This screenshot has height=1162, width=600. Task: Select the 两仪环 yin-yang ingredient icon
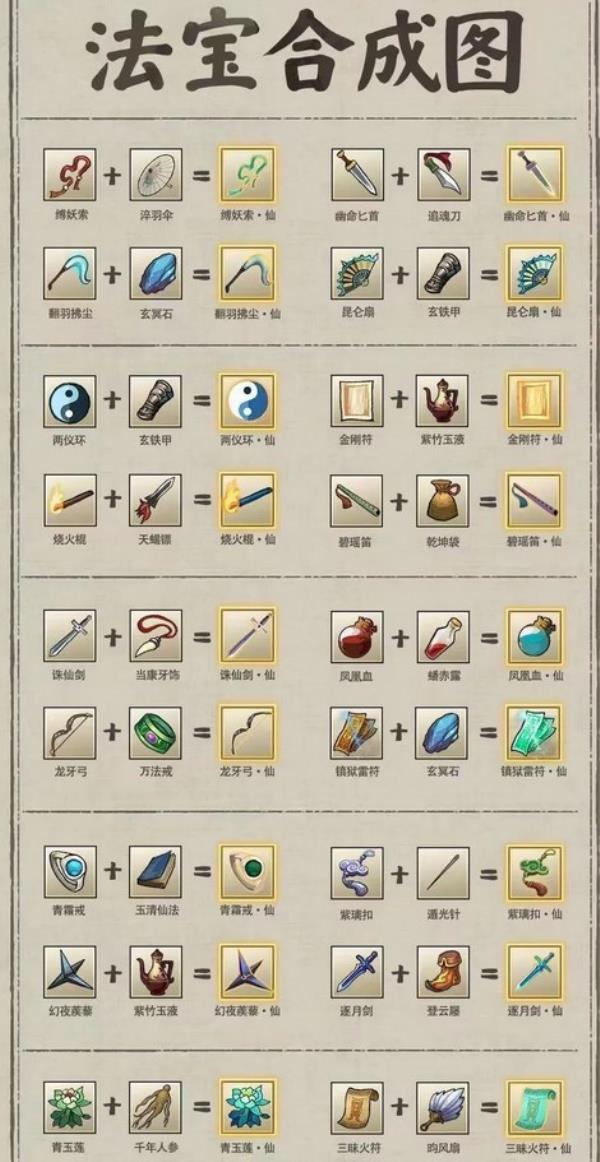[x=70, y=401]
